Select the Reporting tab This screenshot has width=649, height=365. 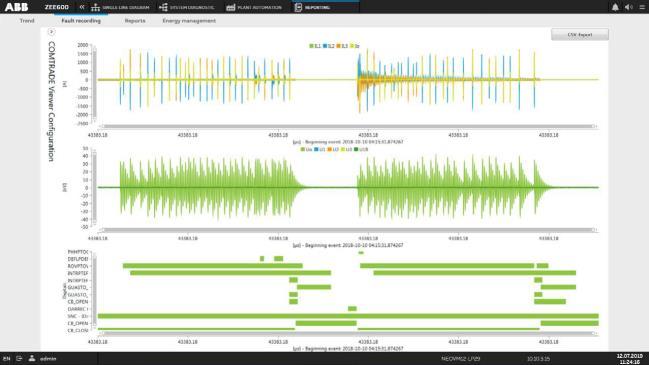[x=325, y=7]
